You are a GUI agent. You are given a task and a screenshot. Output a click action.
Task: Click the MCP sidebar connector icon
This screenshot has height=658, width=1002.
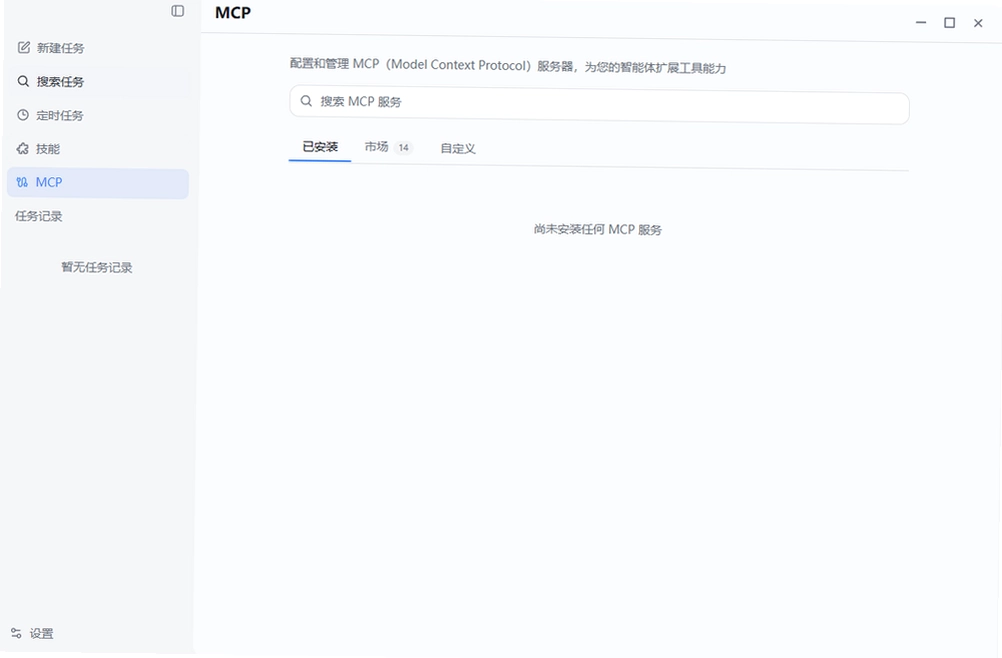[x=22, y=182]
